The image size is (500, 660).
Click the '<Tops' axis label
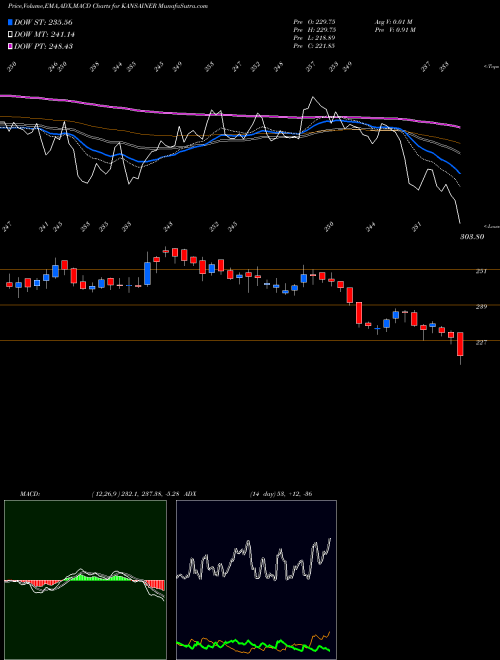click(x=491, y=67)
